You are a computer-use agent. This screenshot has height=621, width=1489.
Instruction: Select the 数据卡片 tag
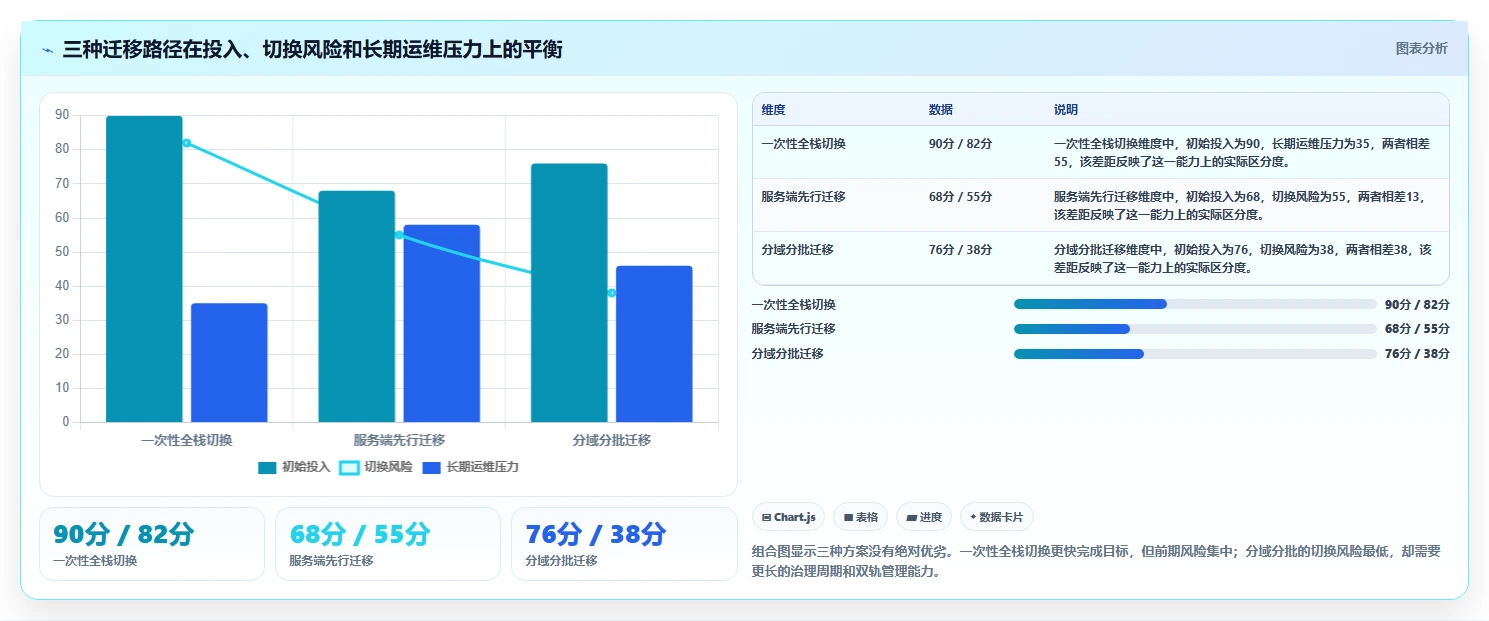click(996, 517)
